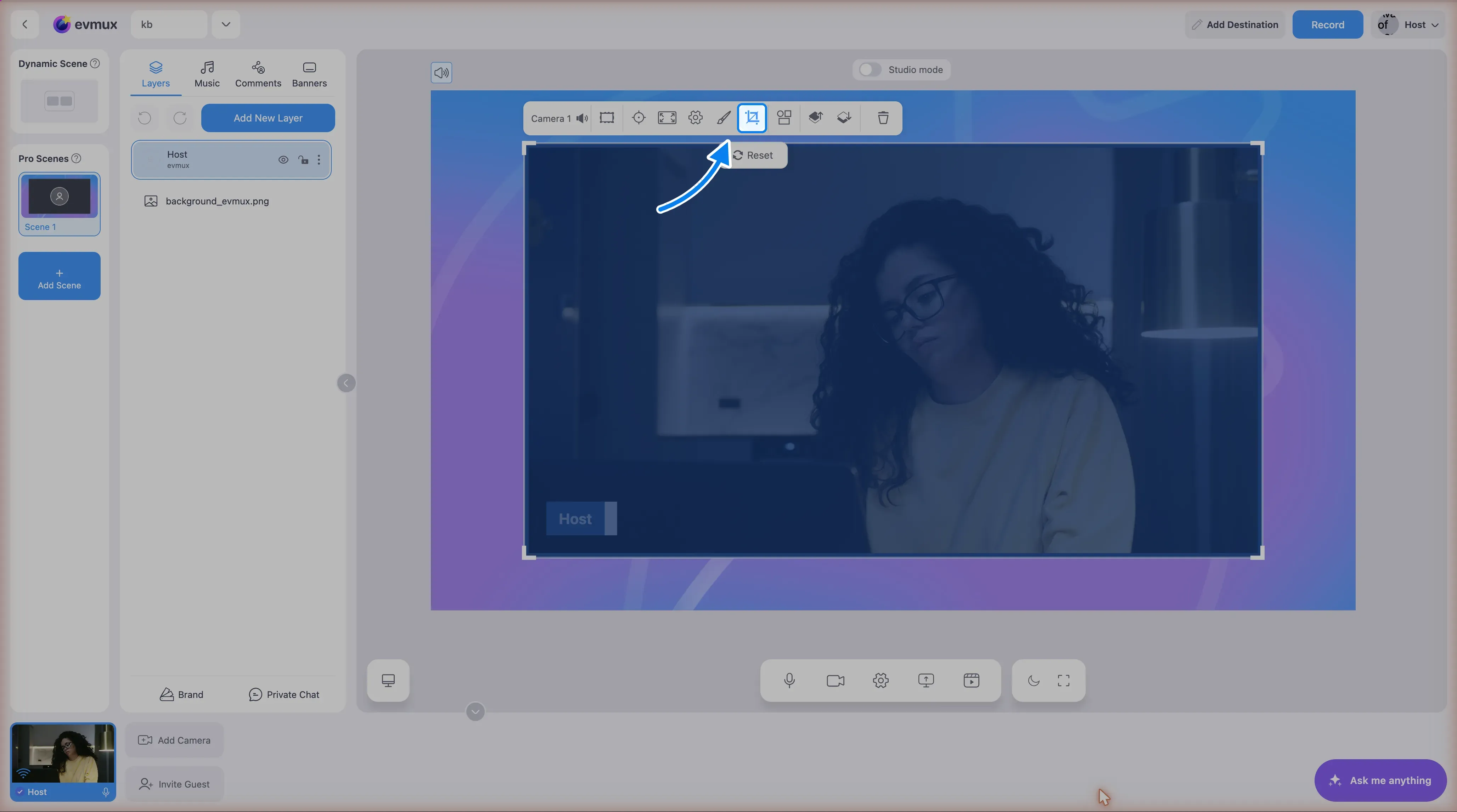Select the Layers tab
The image size is (1457, 812).
[x=156, y=75]
